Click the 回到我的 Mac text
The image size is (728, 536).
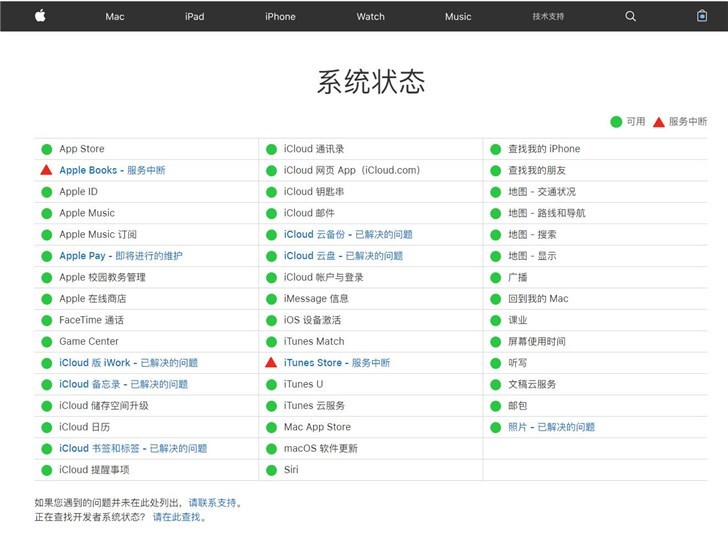pos(538,299)
